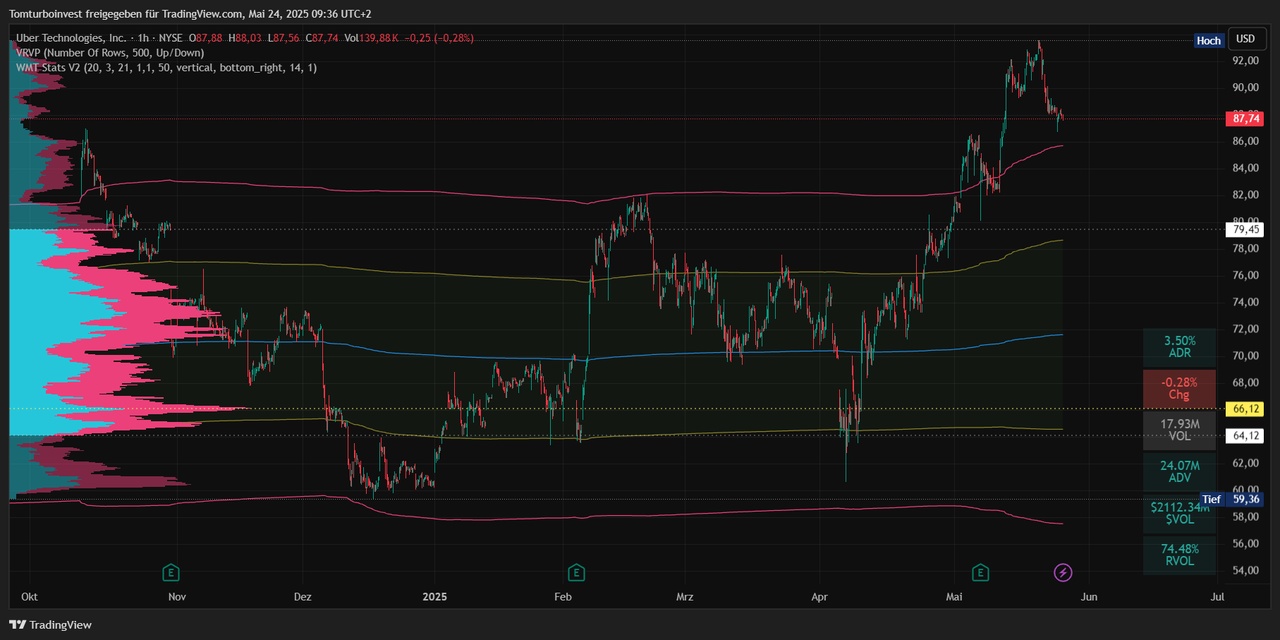
Task: Click the O87,88 open value in legend
Action: 207,38
